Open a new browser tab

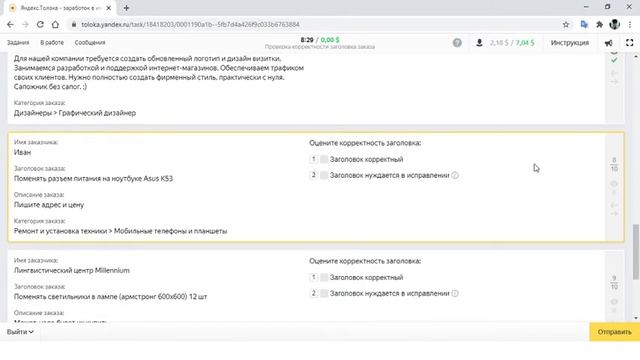point(126,8)
